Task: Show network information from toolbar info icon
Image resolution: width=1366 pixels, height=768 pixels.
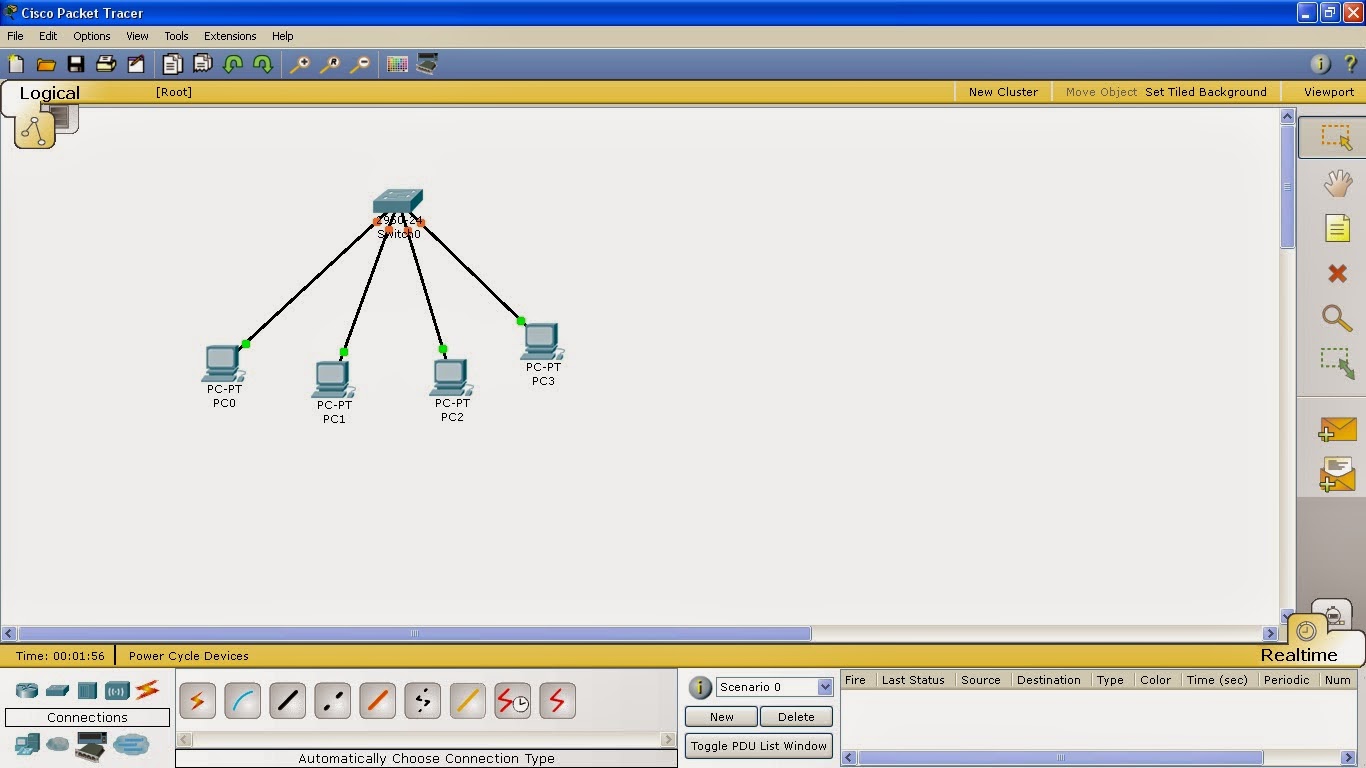Action: click(1320, 64)
